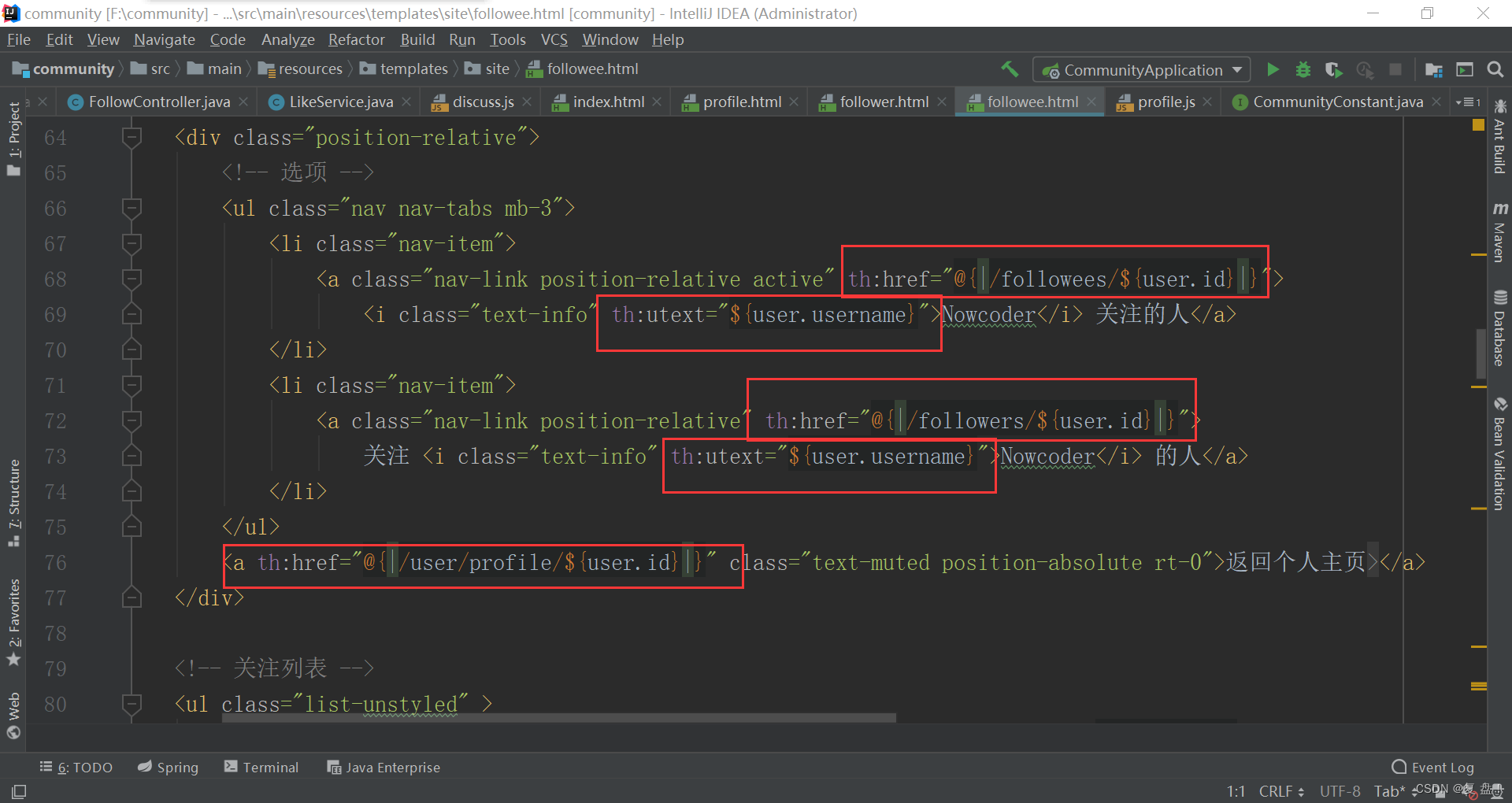Collapse the ul fold marker on line 66
The image size is (1512, 803).
(132, 209)
